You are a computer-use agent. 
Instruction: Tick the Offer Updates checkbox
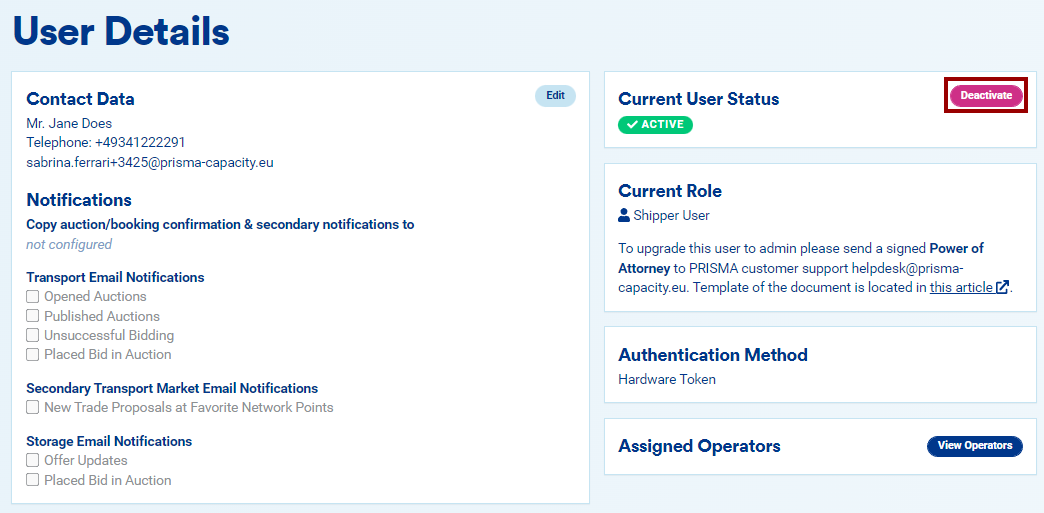33,461
